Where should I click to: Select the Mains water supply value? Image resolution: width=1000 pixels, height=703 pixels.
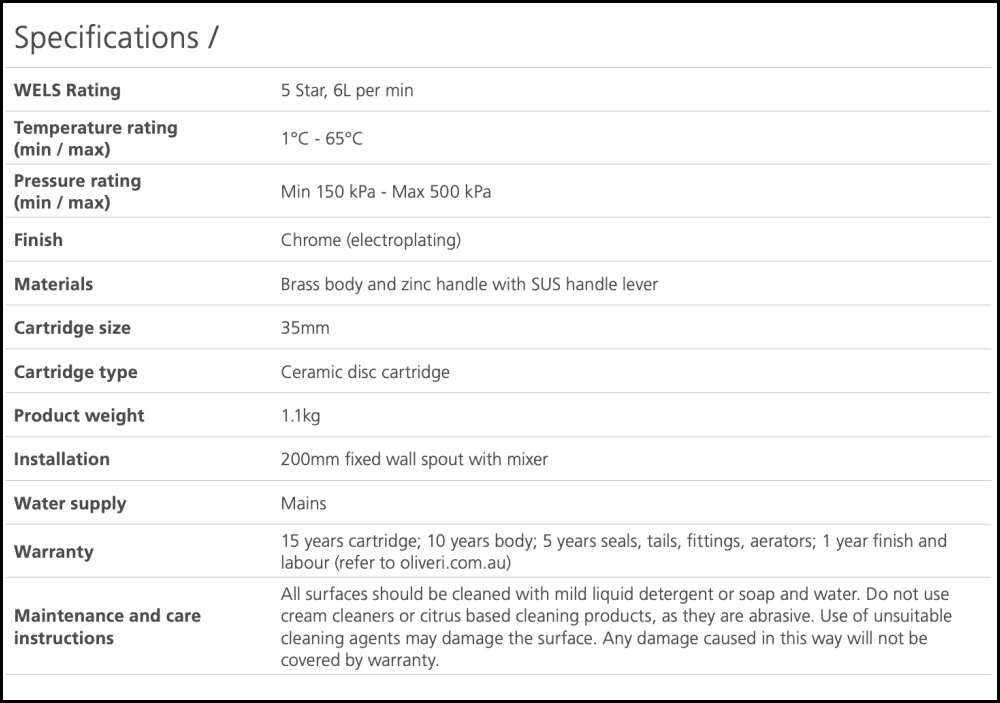304,504
